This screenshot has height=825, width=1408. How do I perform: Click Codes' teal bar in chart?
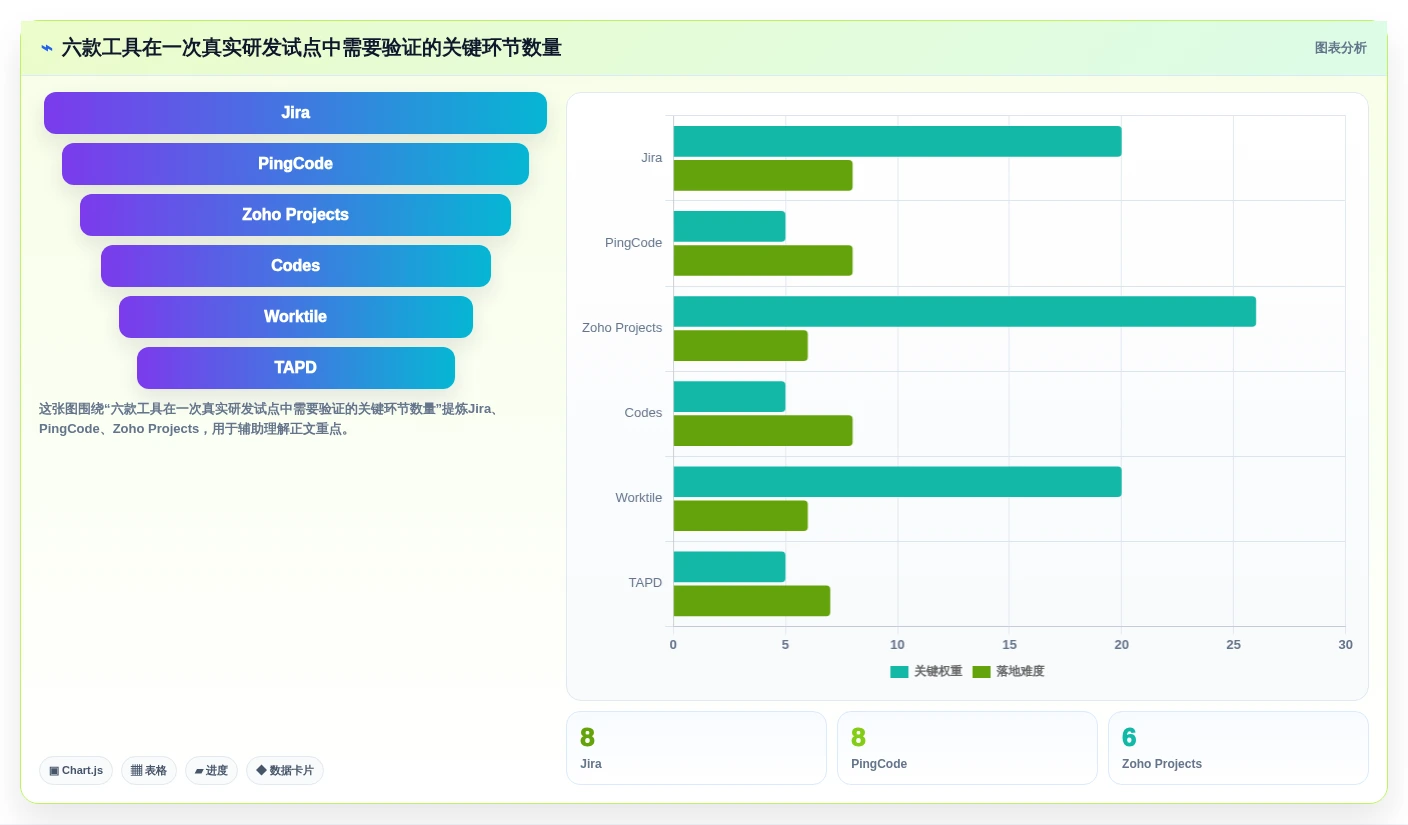pos(729,396)
